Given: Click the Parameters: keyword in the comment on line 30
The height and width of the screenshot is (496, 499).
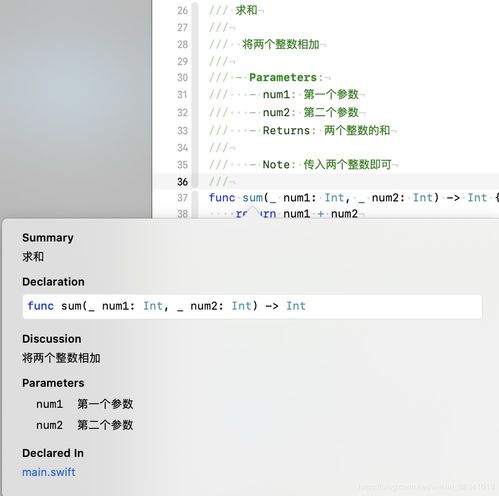Looking at the screenshot, I should (x=286, y=78).
